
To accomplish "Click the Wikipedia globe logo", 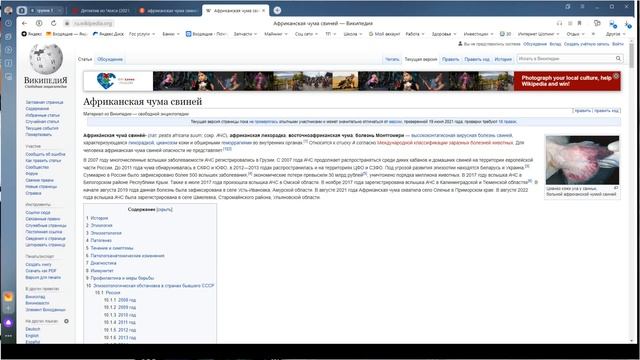I will (x=46, y=60).
